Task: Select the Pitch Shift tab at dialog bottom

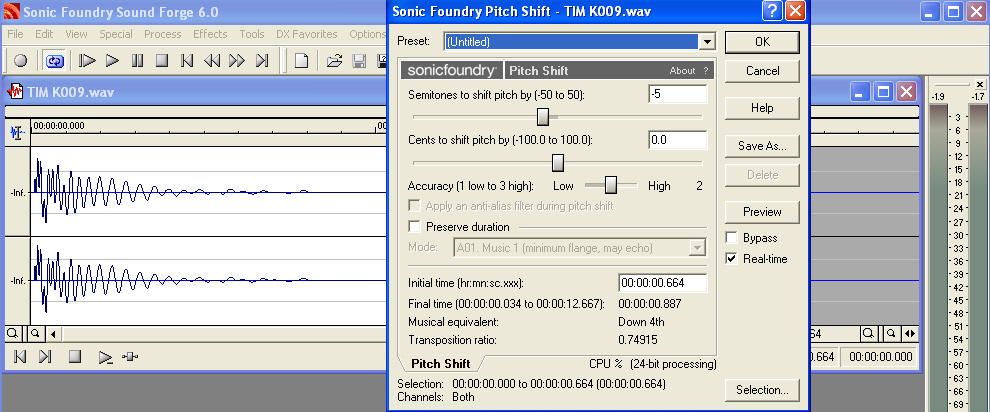Action: 441,363
